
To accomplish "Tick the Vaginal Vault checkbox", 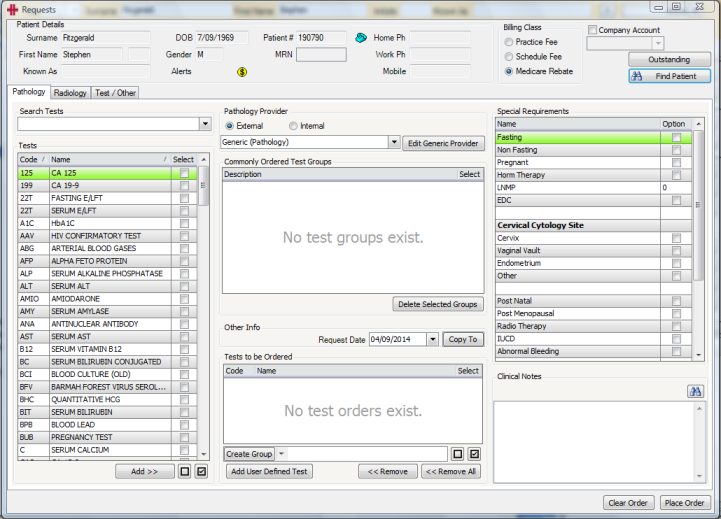I will pyautogui.click(x=676, y=251).
